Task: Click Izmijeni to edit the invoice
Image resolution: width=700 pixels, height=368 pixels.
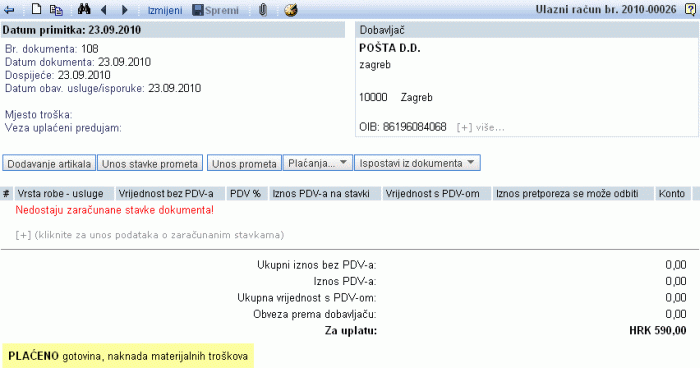Action: (x=165, y=10)
